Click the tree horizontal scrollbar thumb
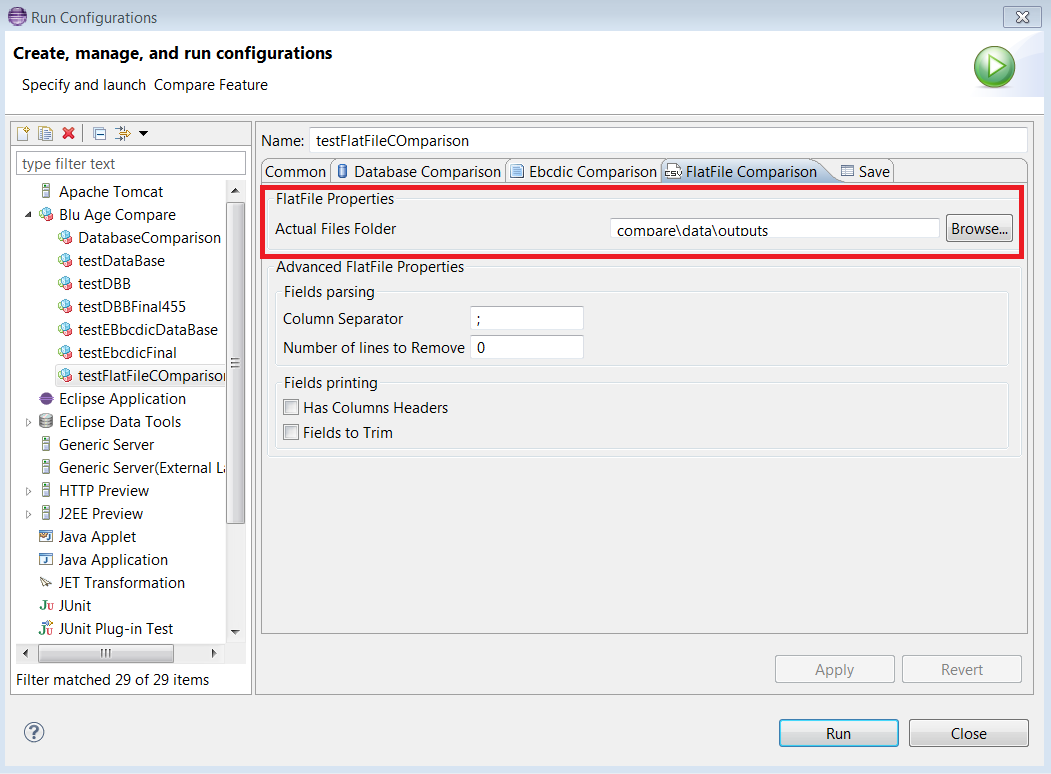This screenshot has height=774, width=1051. tap(106, 653)
